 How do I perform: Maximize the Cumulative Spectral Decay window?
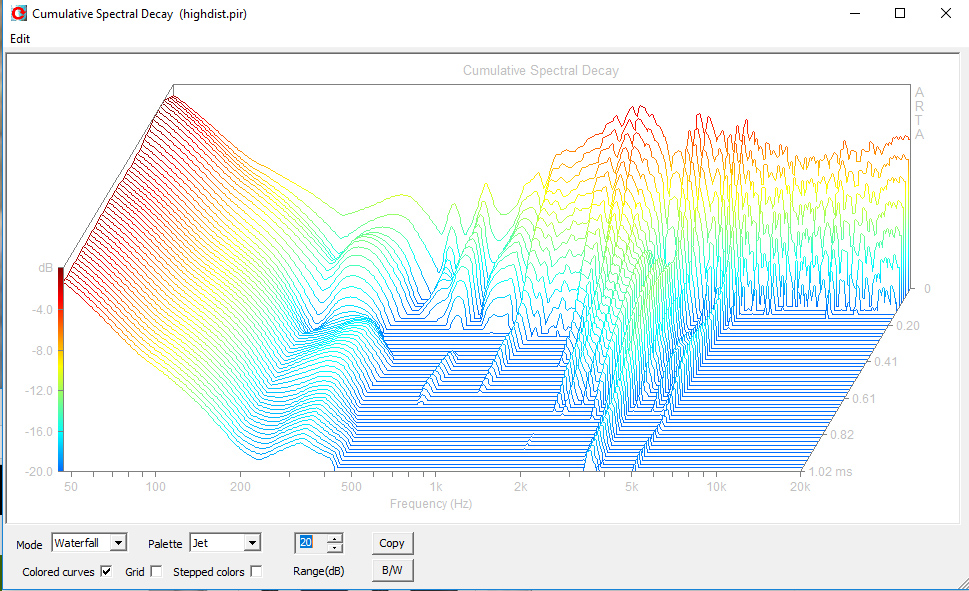click(x=900, y=13)
